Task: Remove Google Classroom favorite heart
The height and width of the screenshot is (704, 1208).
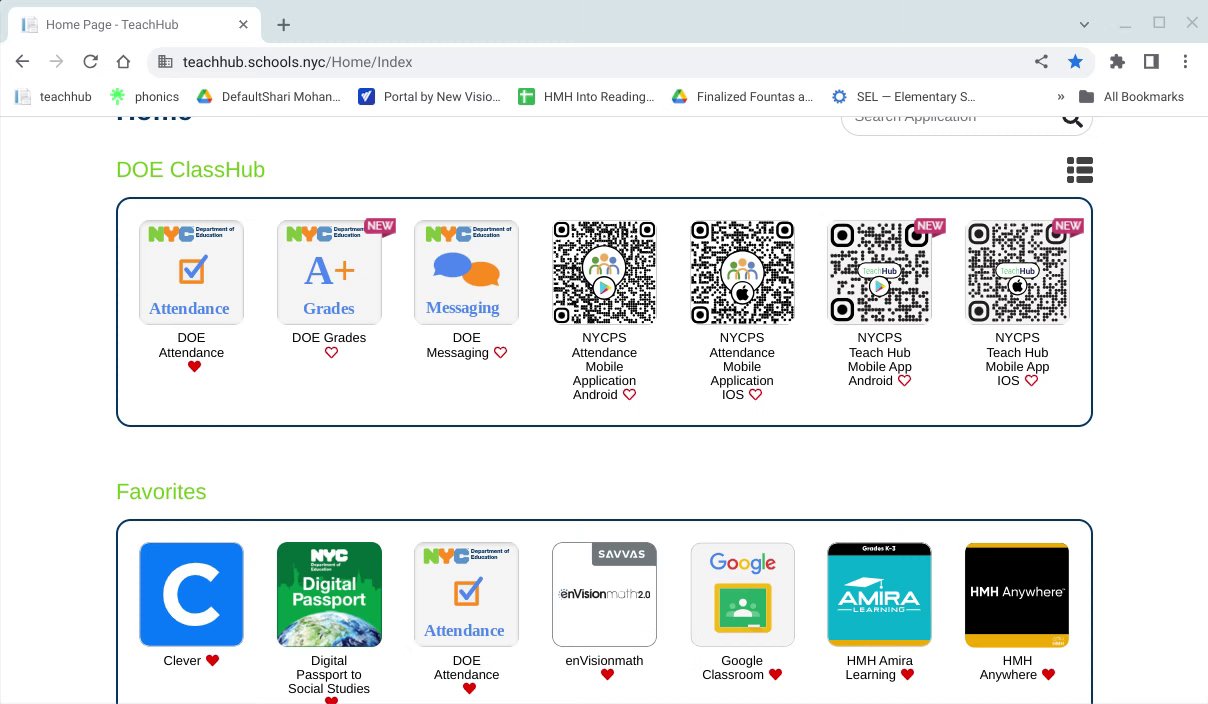Action: coord(775,675)
